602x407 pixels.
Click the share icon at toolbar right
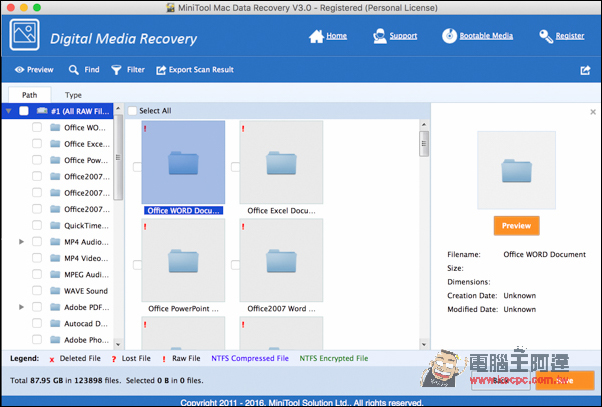point(585,70)
